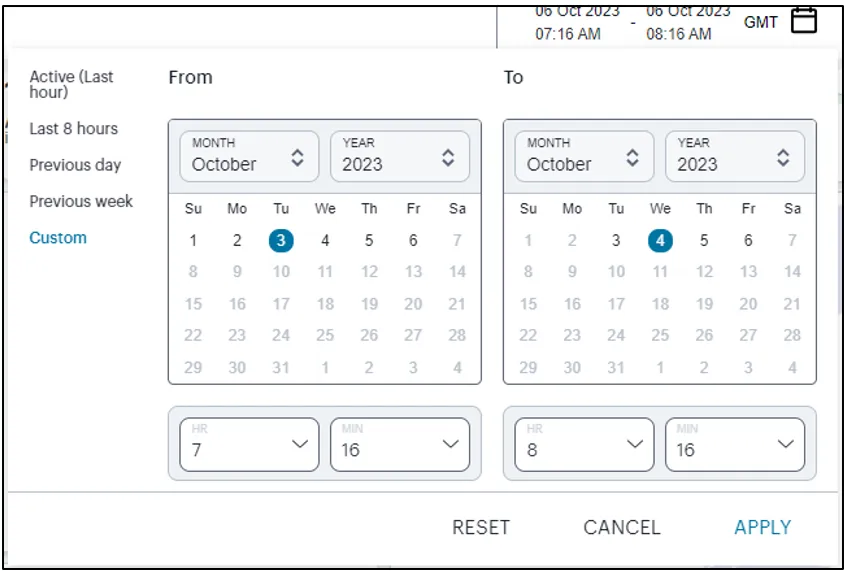Image resolution: width=844 pixels, height=571 pixels.
Task: Click highlighted day 4 in To calendar
Action: (x=660, y=241)
